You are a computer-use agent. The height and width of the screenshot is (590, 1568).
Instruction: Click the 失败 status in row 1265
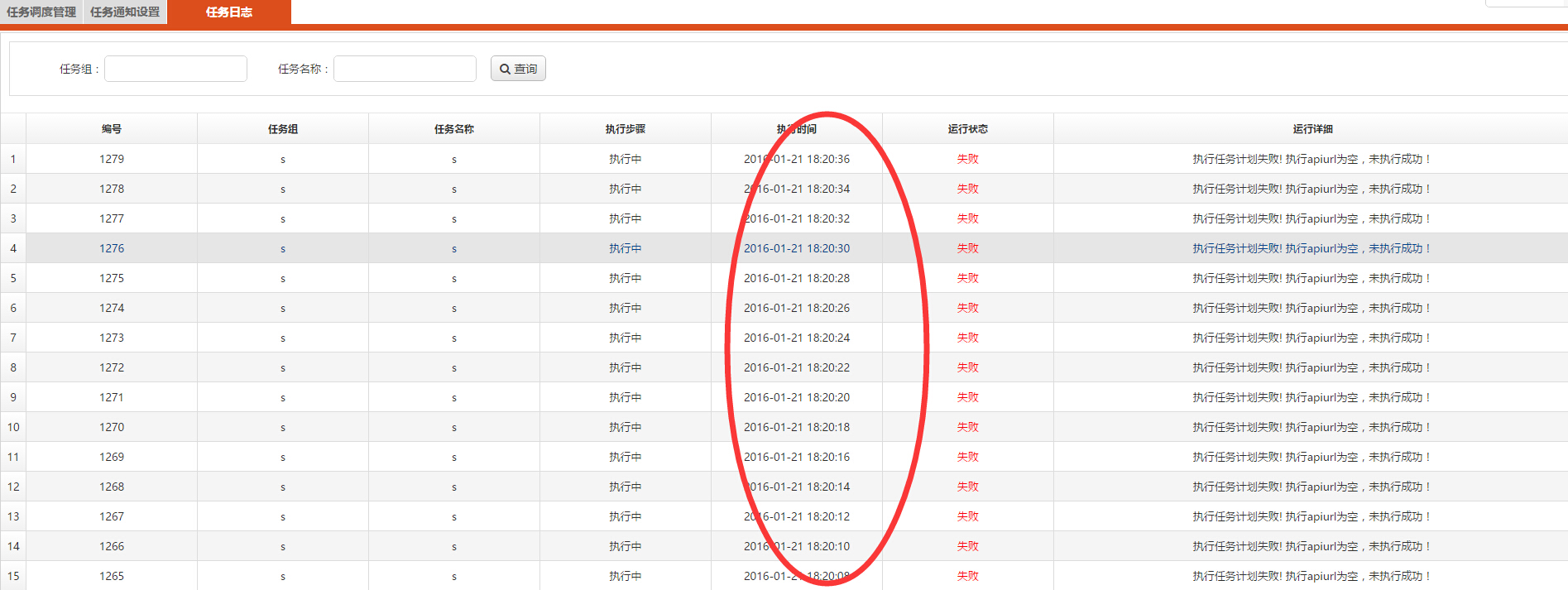(x=968, y=576)
